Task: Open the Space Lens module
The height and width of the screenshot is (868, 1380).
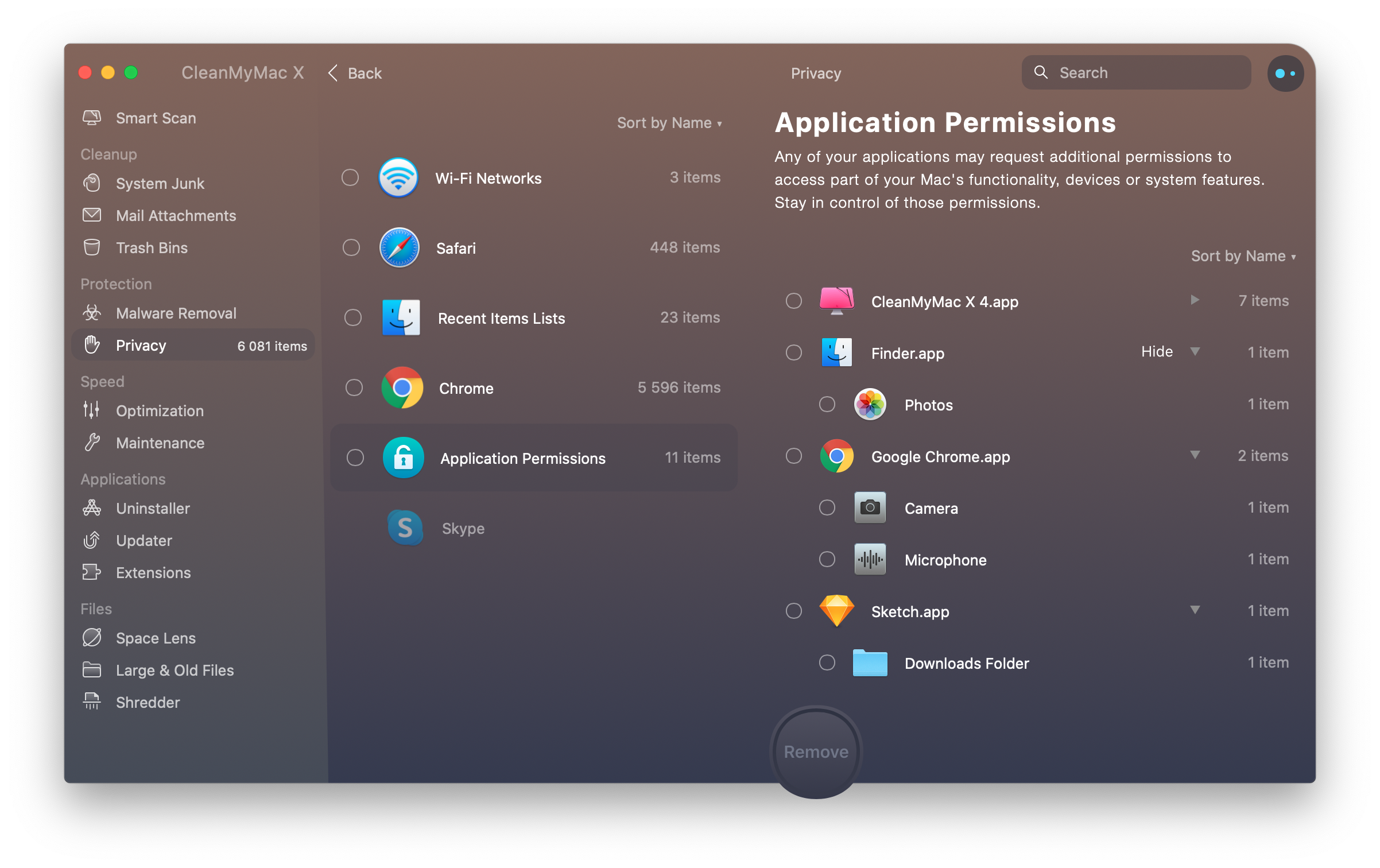Action: click(193, 638)
